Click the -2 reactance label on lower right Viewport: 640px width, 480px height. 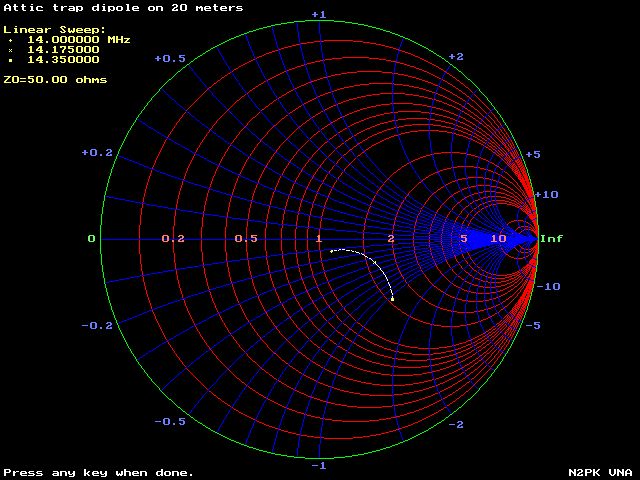456,425
